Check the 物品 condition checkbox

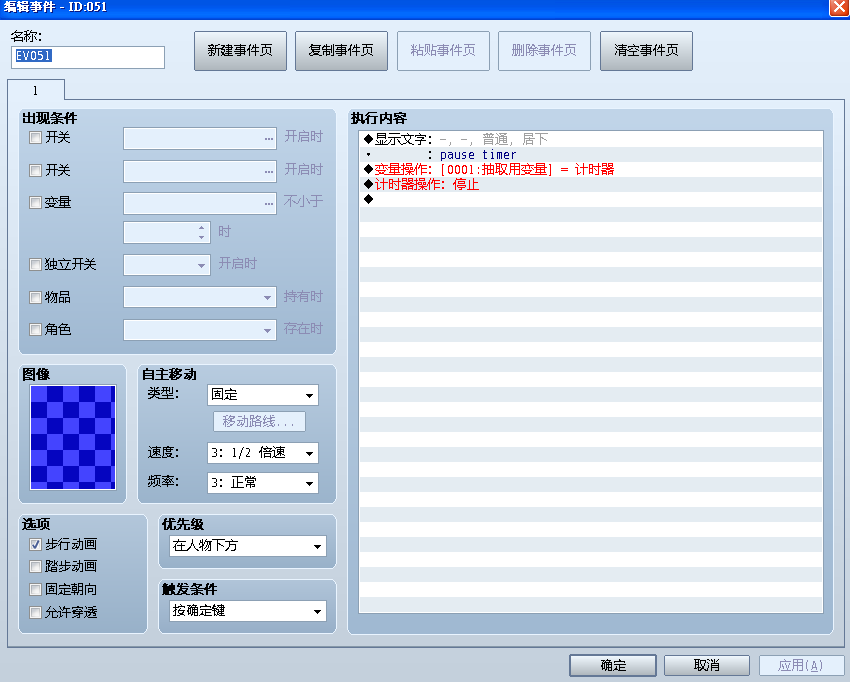point(35,298)
